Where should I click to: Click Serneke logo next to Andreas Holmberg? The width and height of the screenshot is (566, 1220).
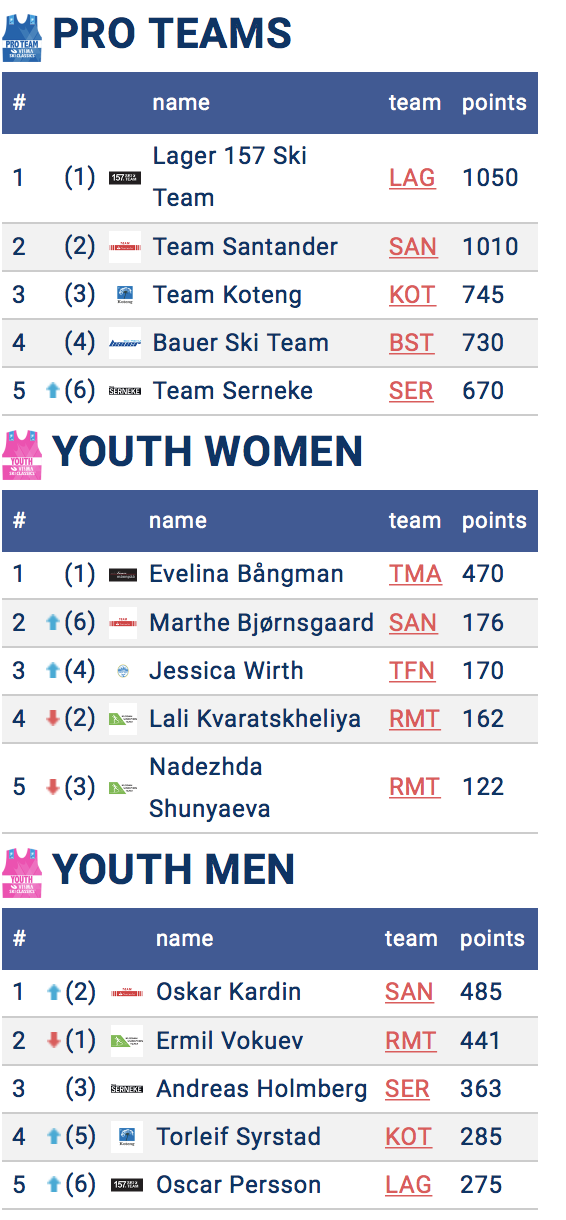coord(126,1089)
